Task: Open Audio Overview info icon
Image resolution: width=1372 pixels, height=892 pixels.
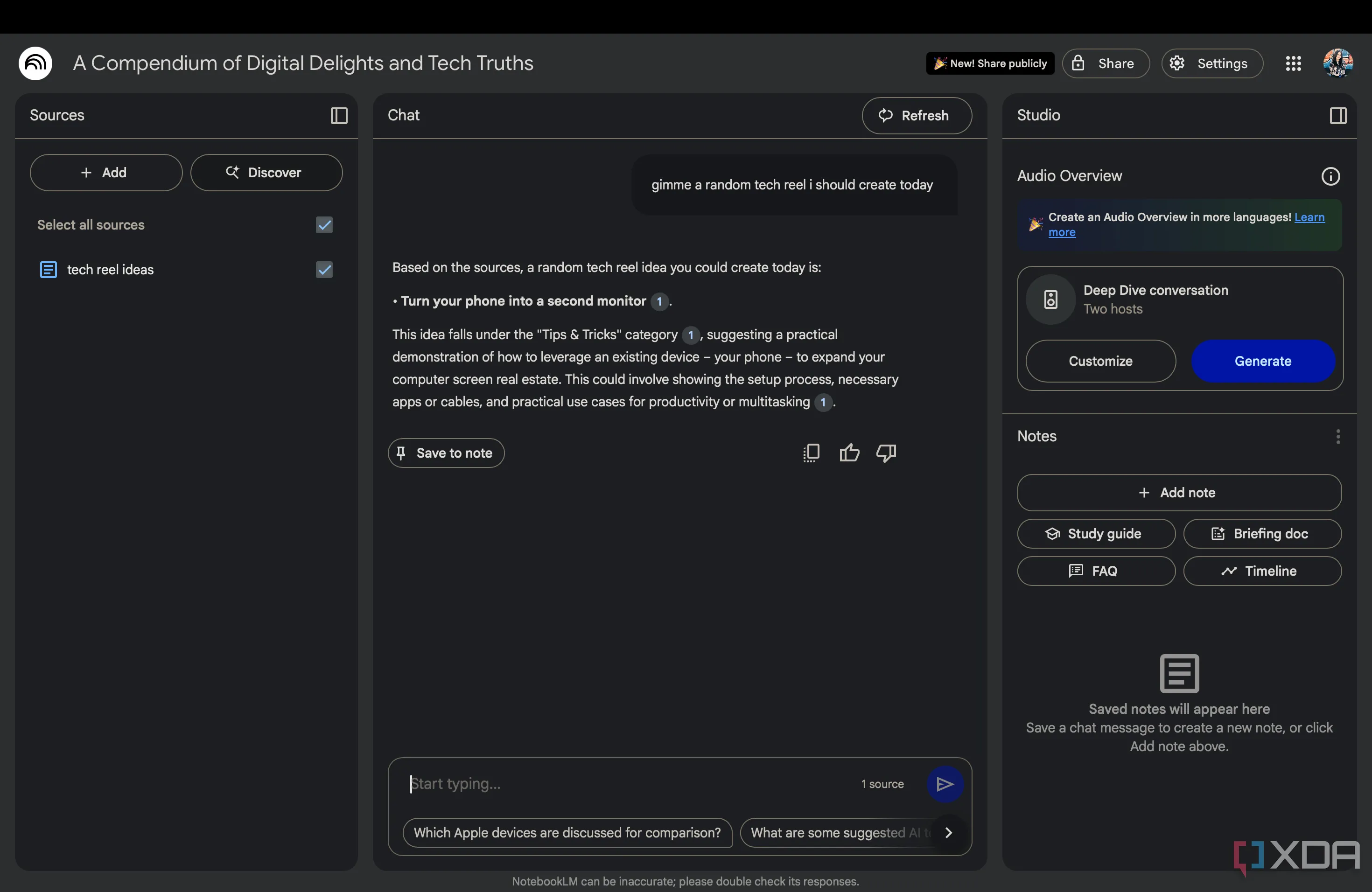Action: [1330, 176]
